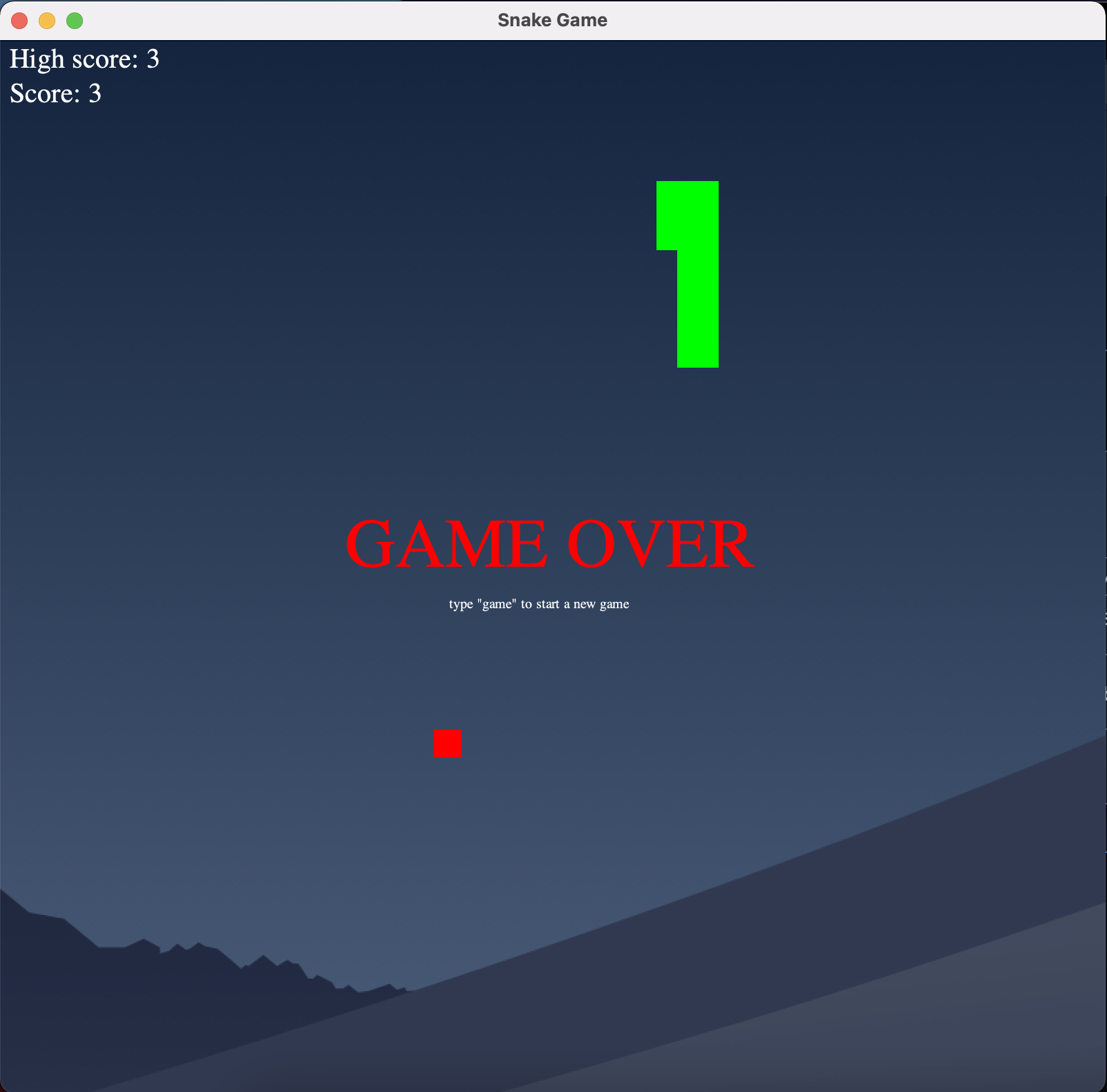Click the top edge of the snake
The image size is (1107, 1092).
pyautogui.click(x=688, y=185)
